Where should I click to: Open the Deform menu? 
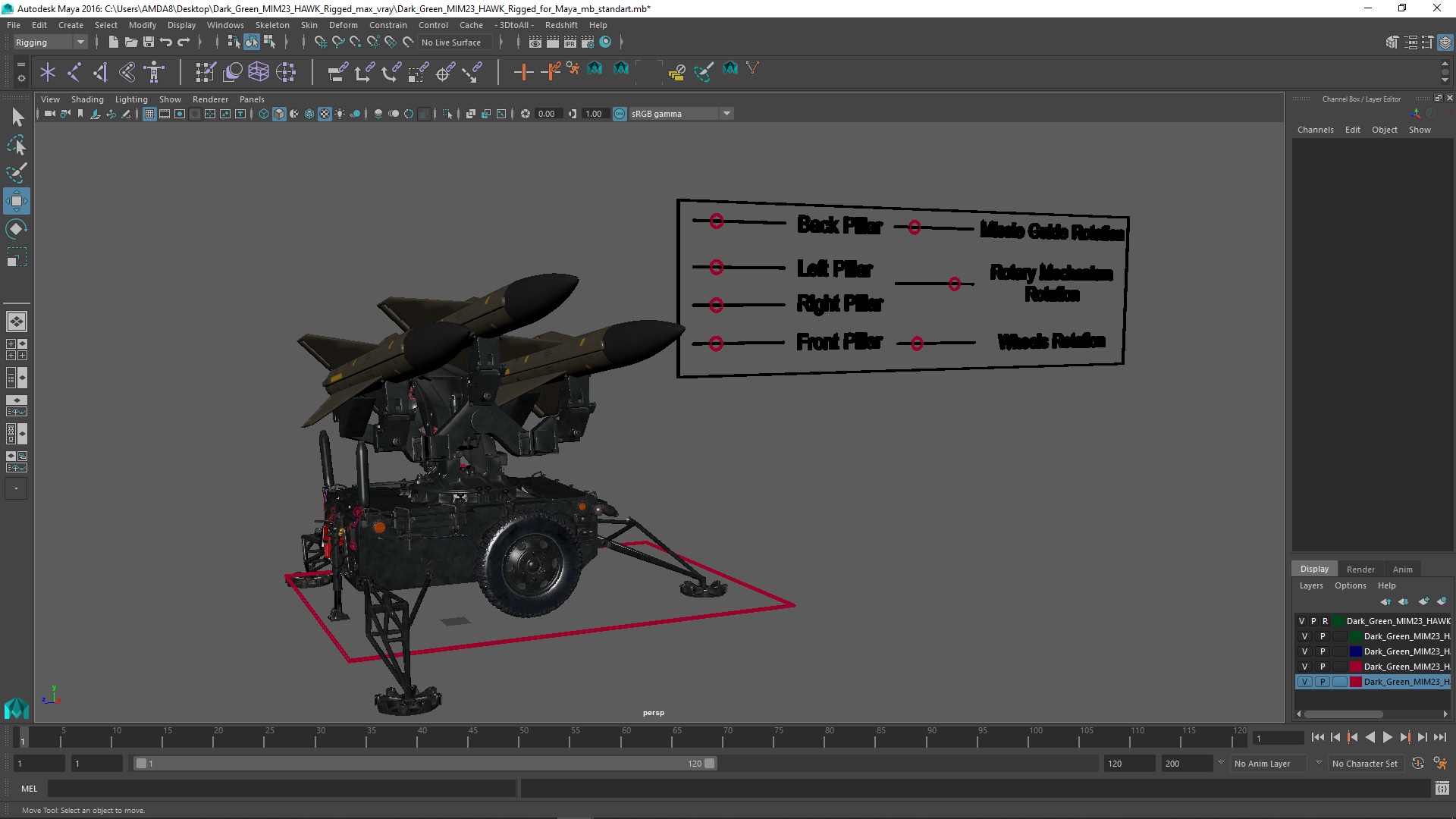point(343,25)
